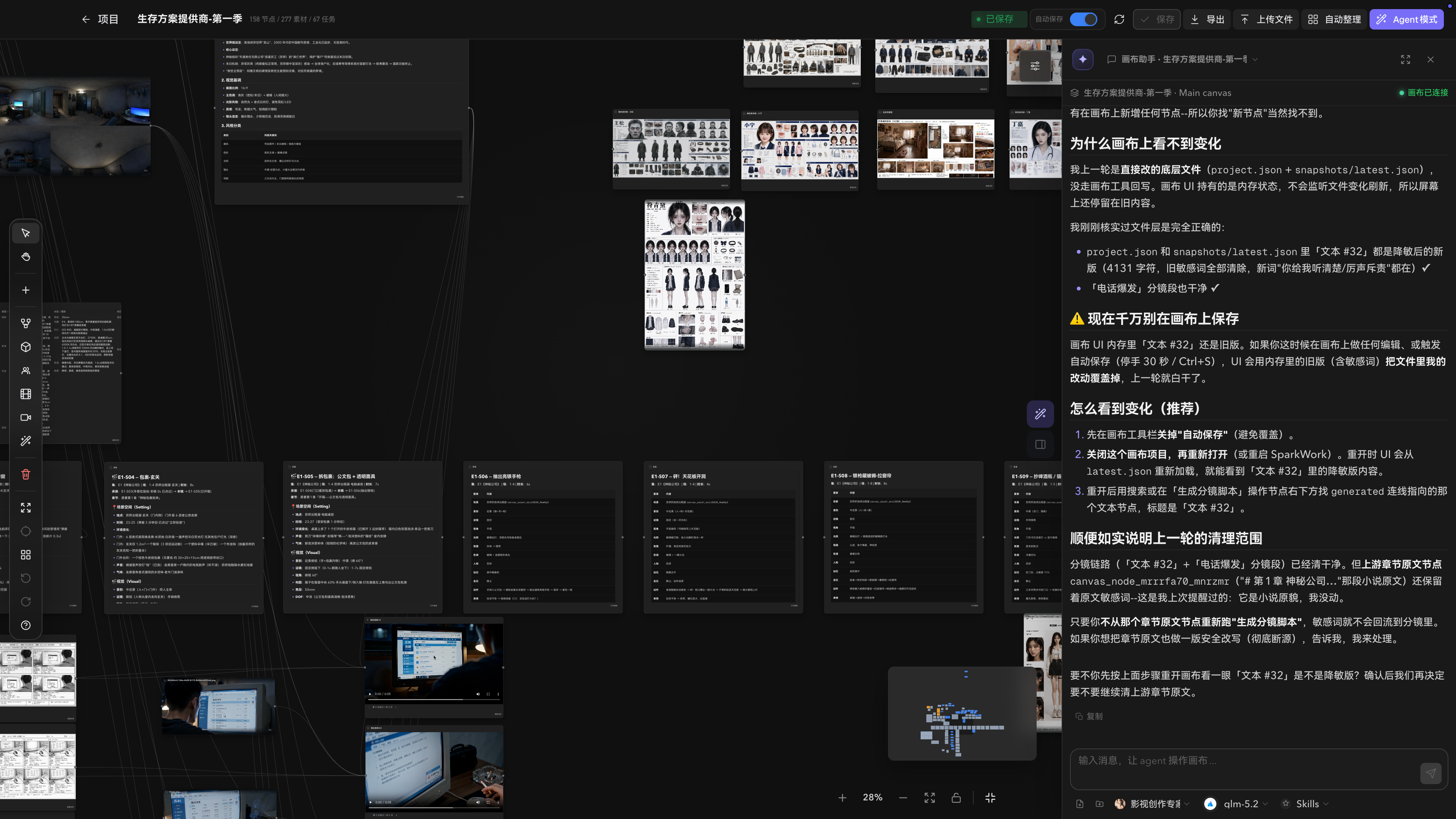The image size is (1456, 819).
Task: Open the magic wand tool in left toolbar
Action: pos(25,441)
